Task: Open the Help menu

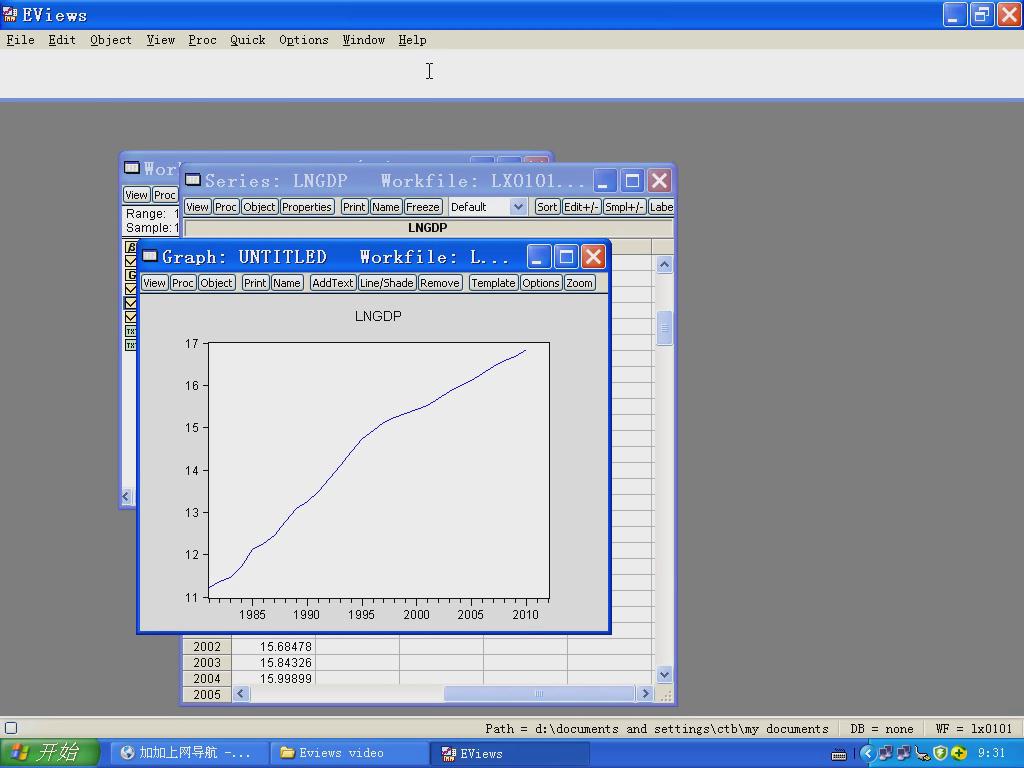Action: point(412,40)
